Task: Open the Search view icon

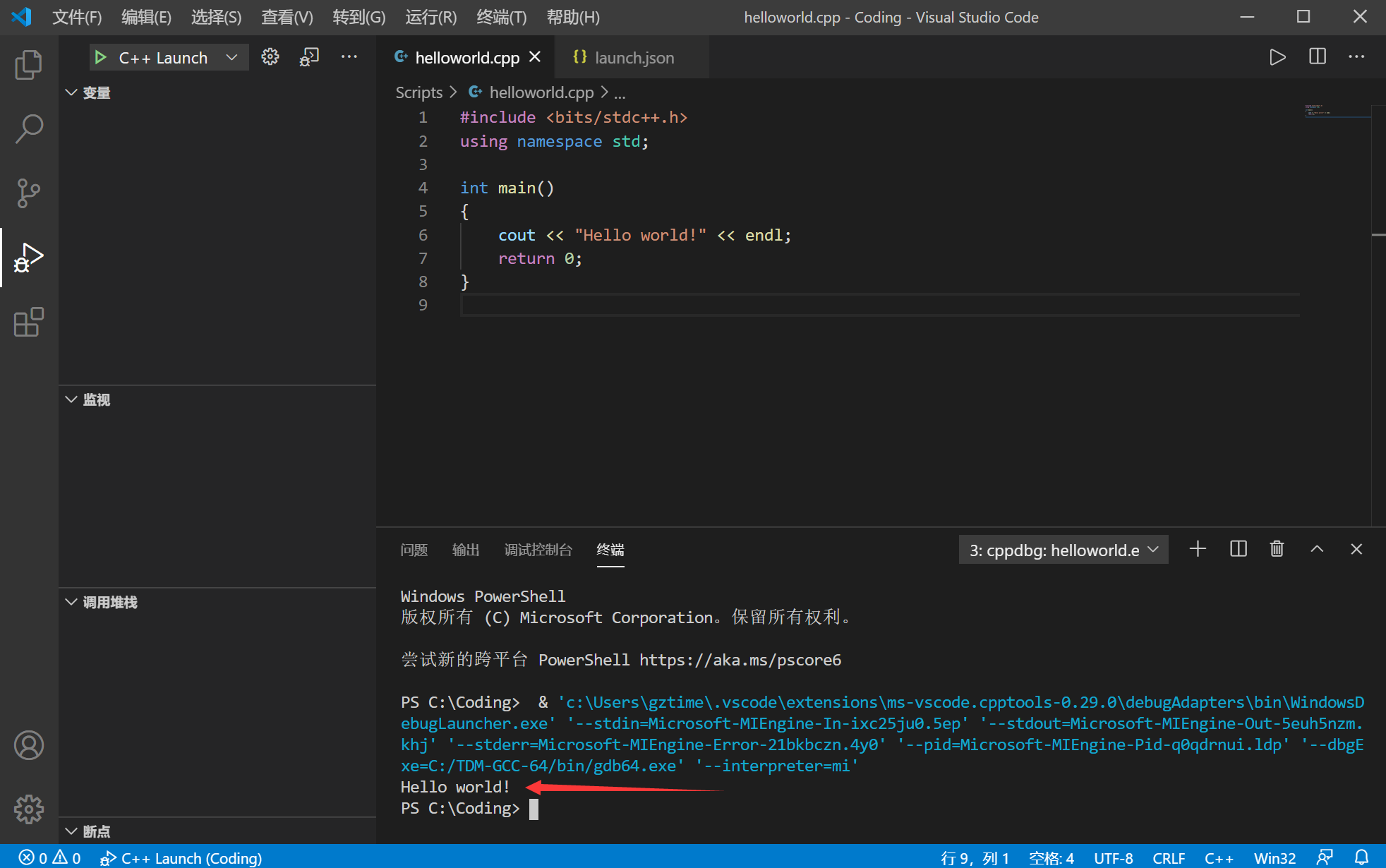Action: [x=28, y=129]
